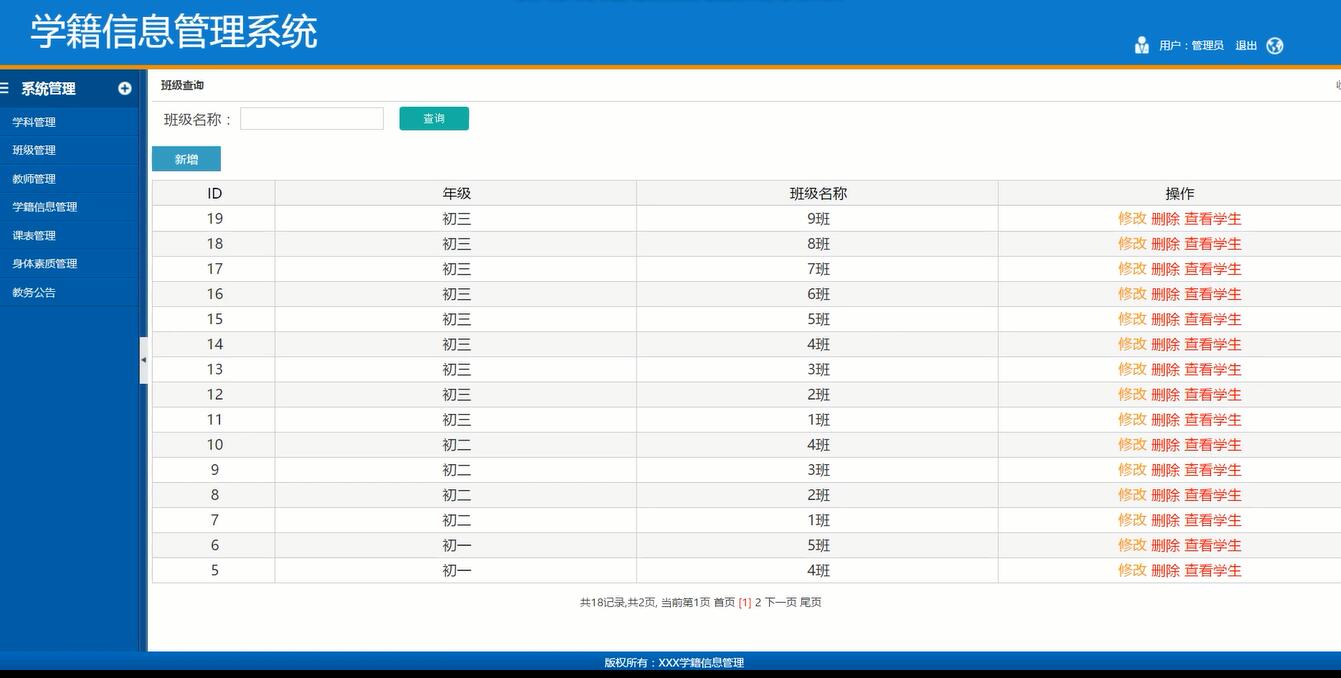Click the globe icon in the header

pyautogui.click(x=1275, y=45)
